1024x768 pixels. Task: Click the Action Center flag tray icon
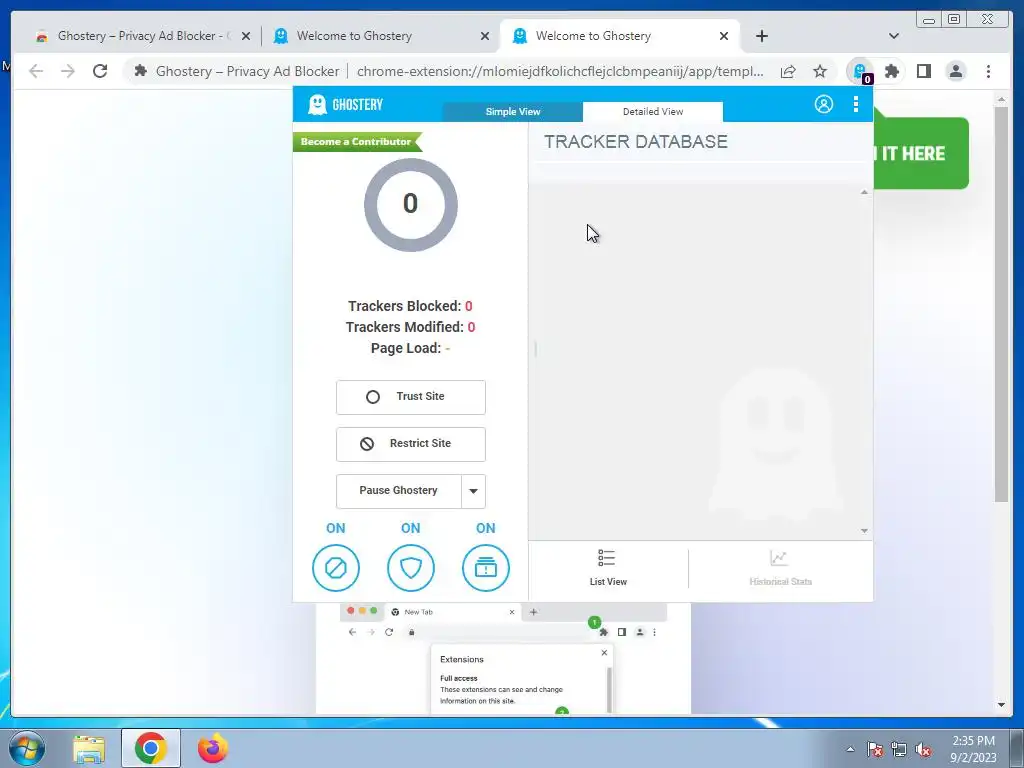click(875, 749)
